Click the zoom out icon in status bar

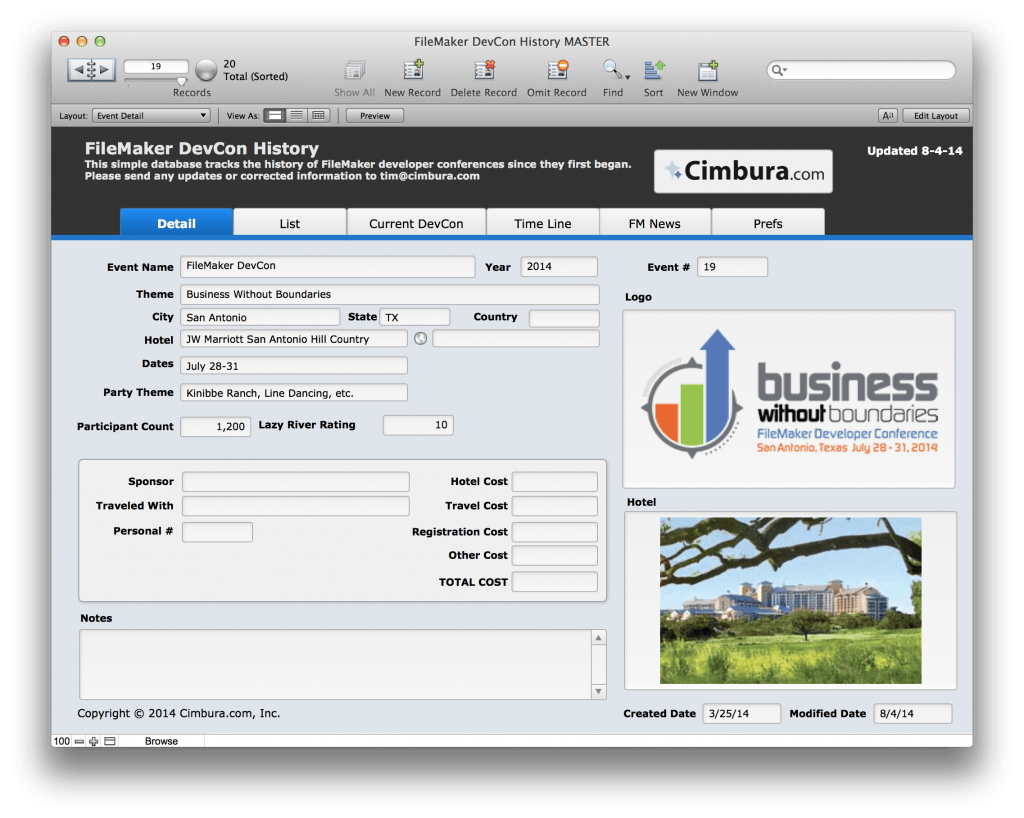click(x=79, y=741)
